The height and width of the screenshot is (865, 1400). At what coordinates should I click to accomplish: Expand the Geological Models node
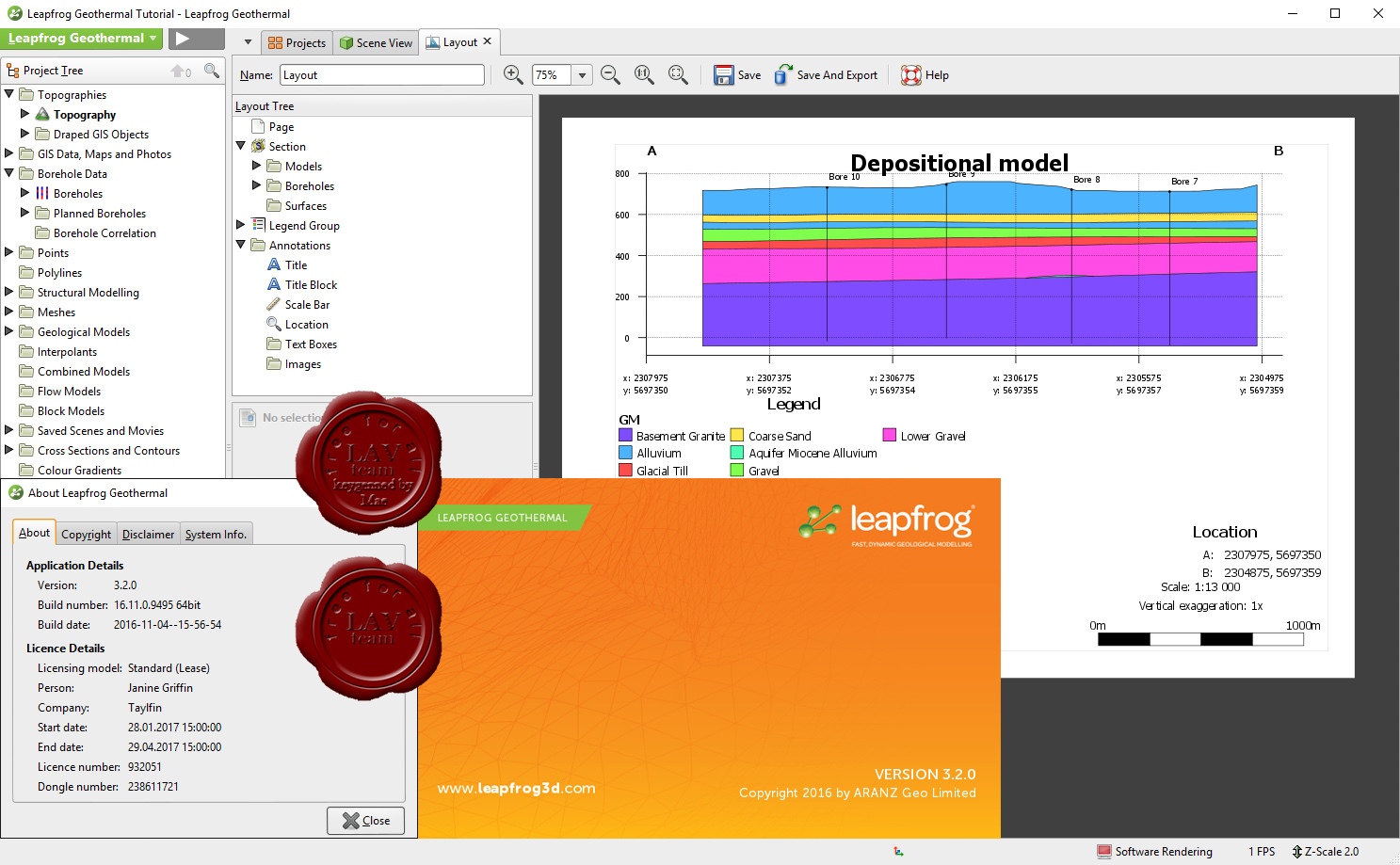click(9, 331)
